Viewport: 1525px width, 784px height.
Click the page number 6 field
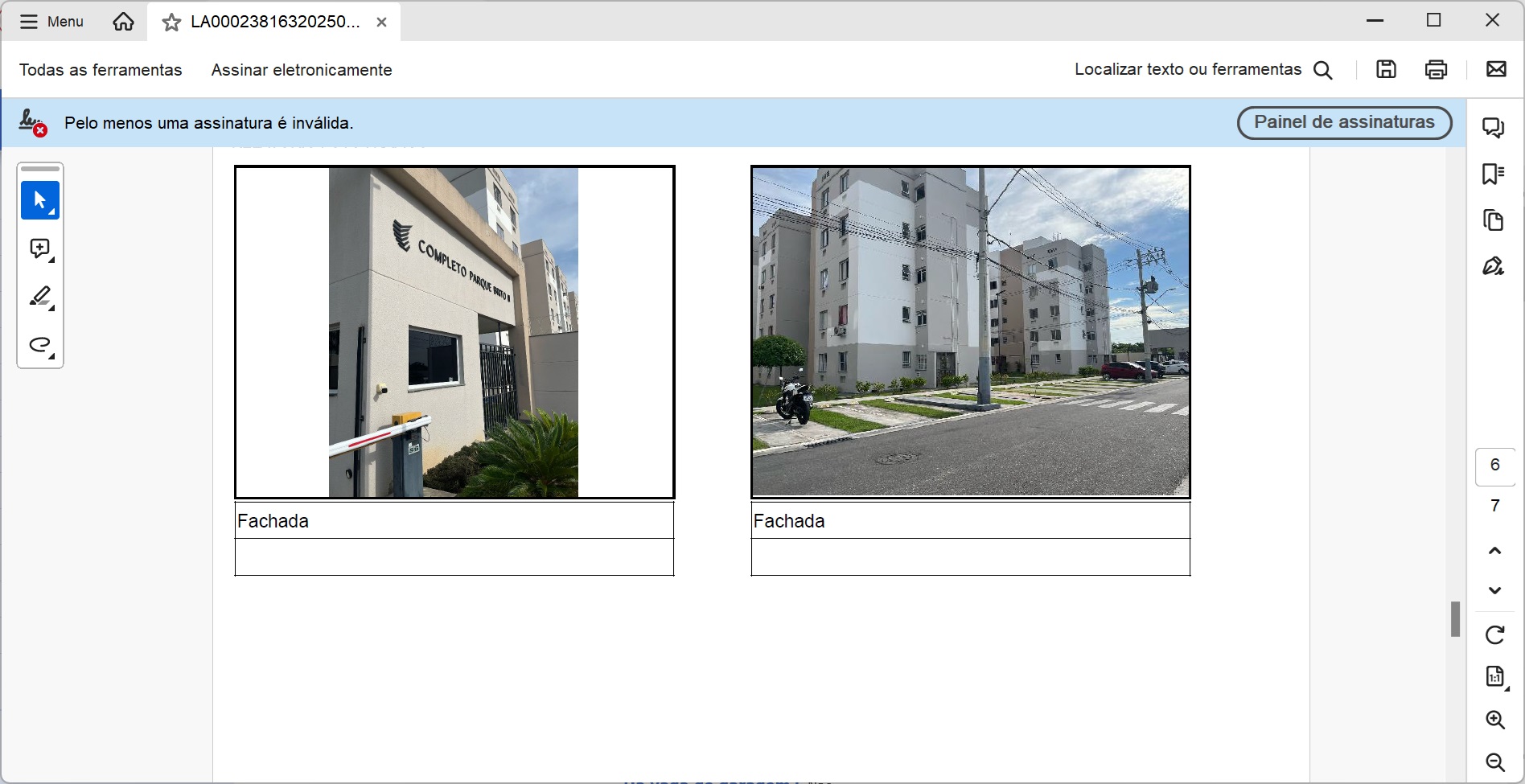[1494, 466]
